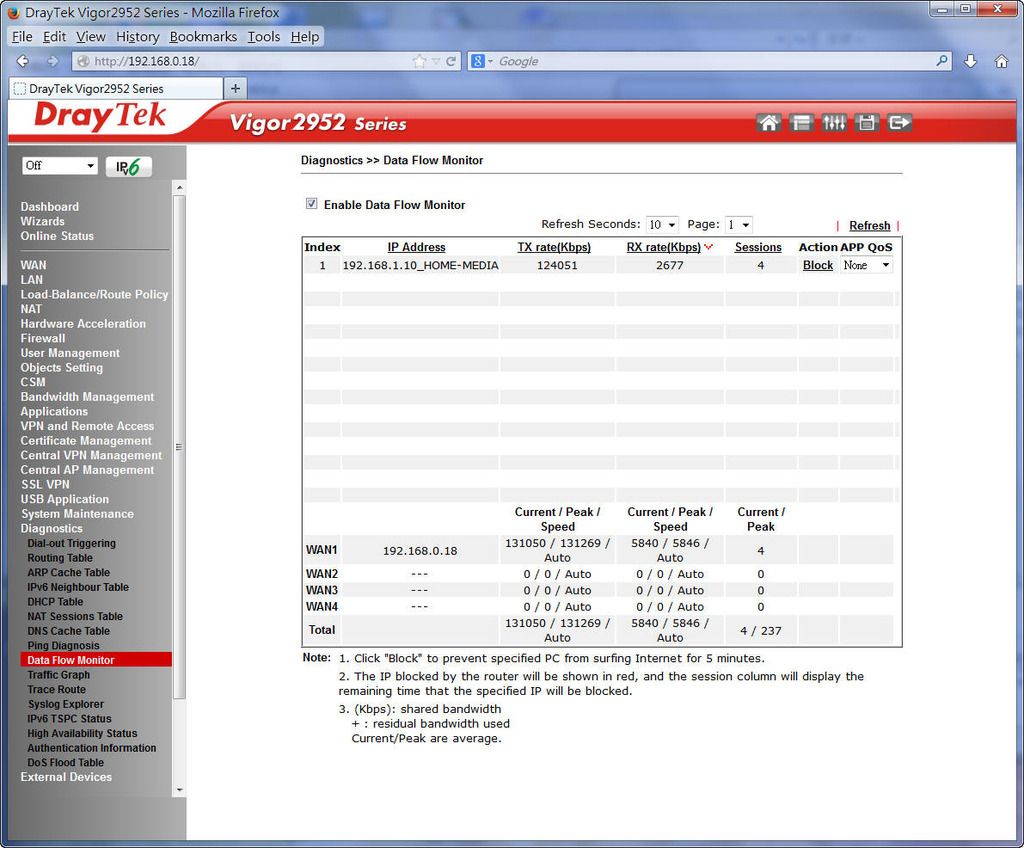Image resolution: width=1024 pixels, height=848 pixels.
Task: Open NAT Sessions Table page
Action: click(75, 616)
